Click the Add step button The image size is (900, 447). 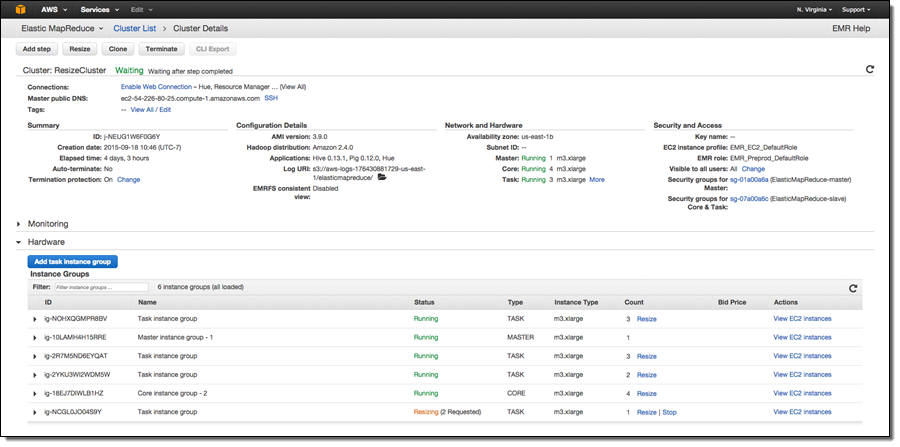[x=37, y=49]
